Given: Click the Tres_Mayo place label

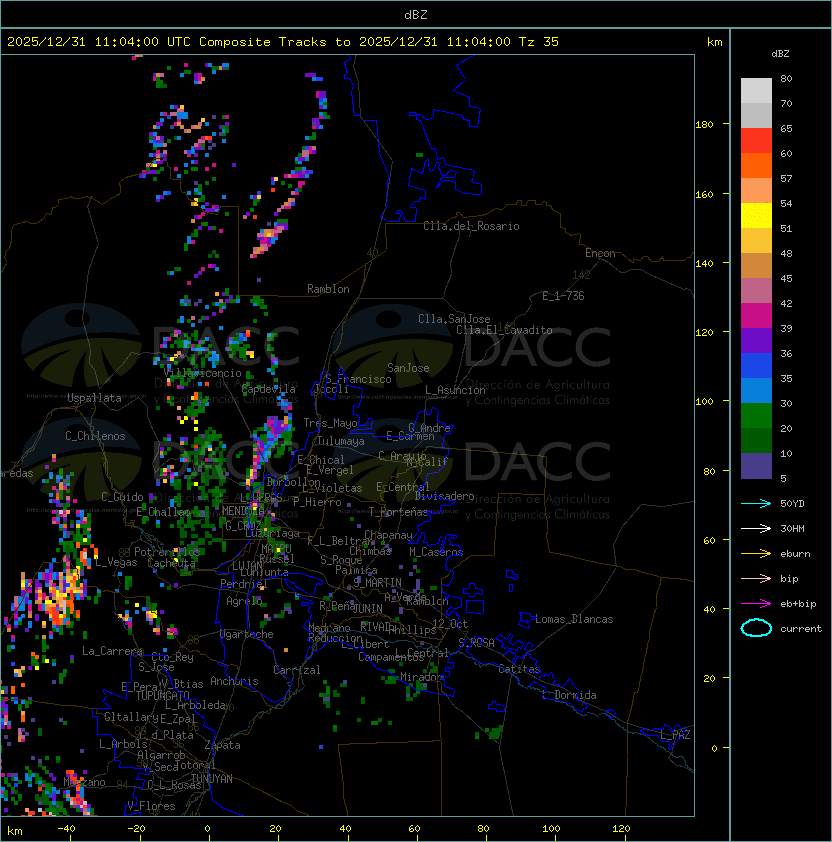Looking at the screenshot, I should point(330,423).
